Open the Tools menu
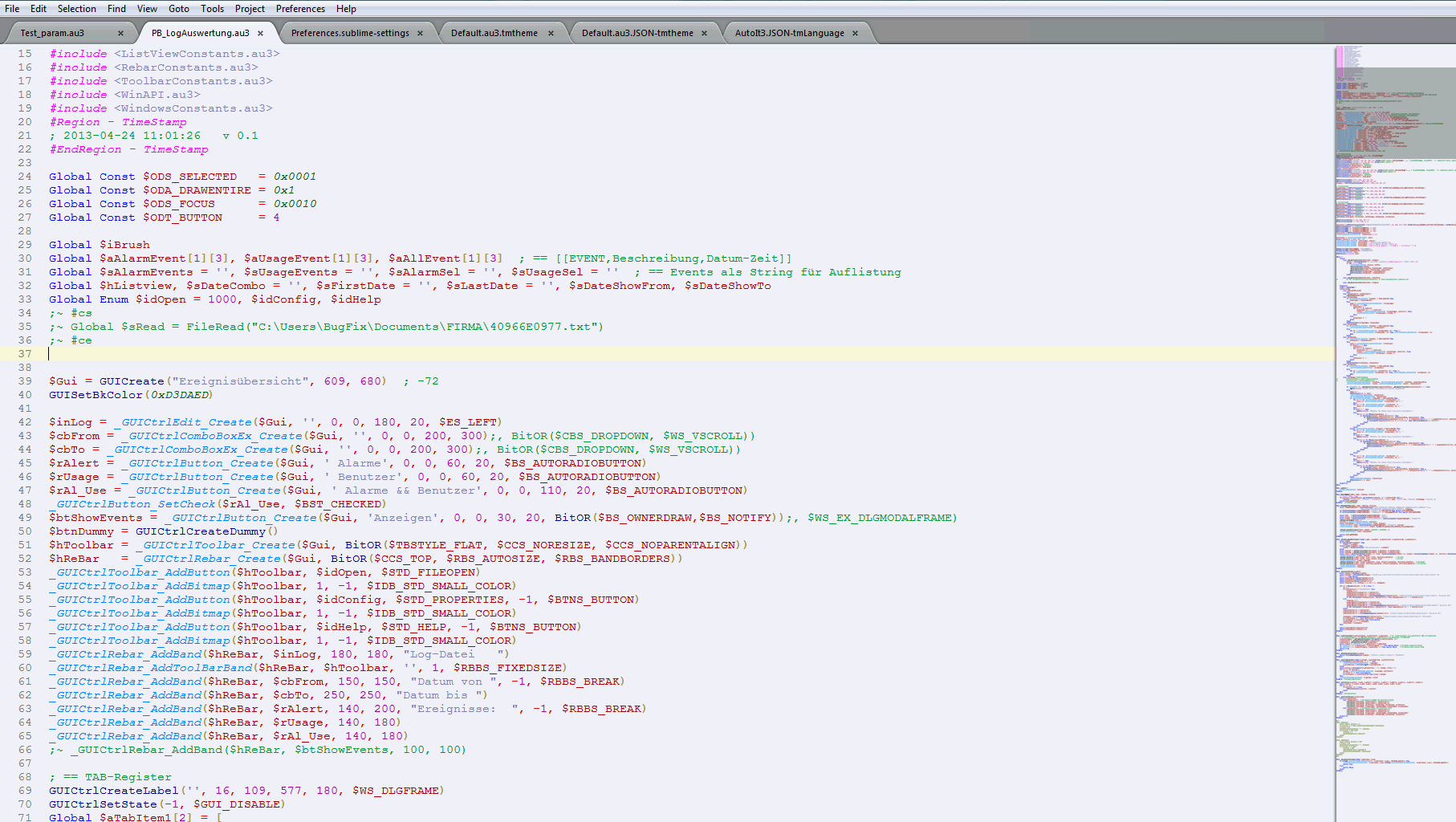1456x822 pixels. 212,9
